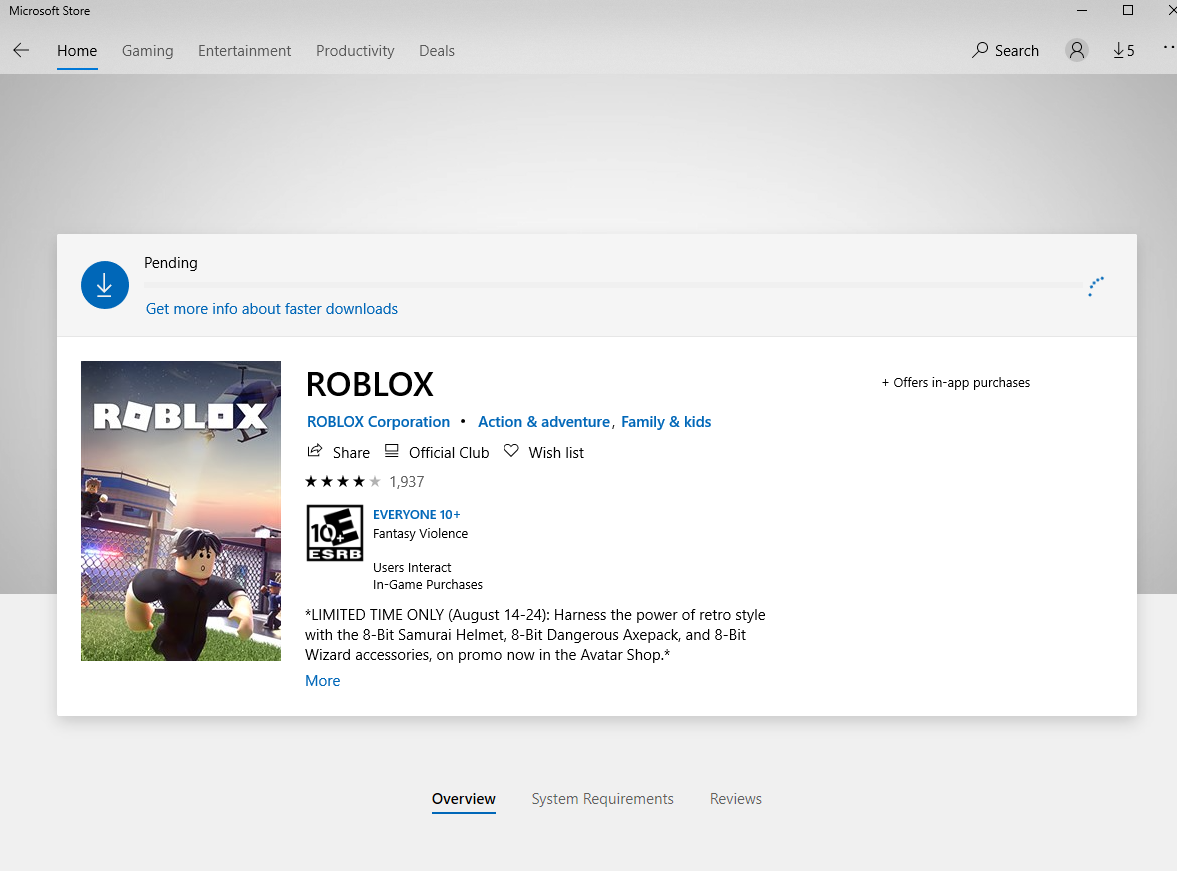Open the Productivity tab
1177x871 pixels.
pyautogui.click(x=355, y=50)
